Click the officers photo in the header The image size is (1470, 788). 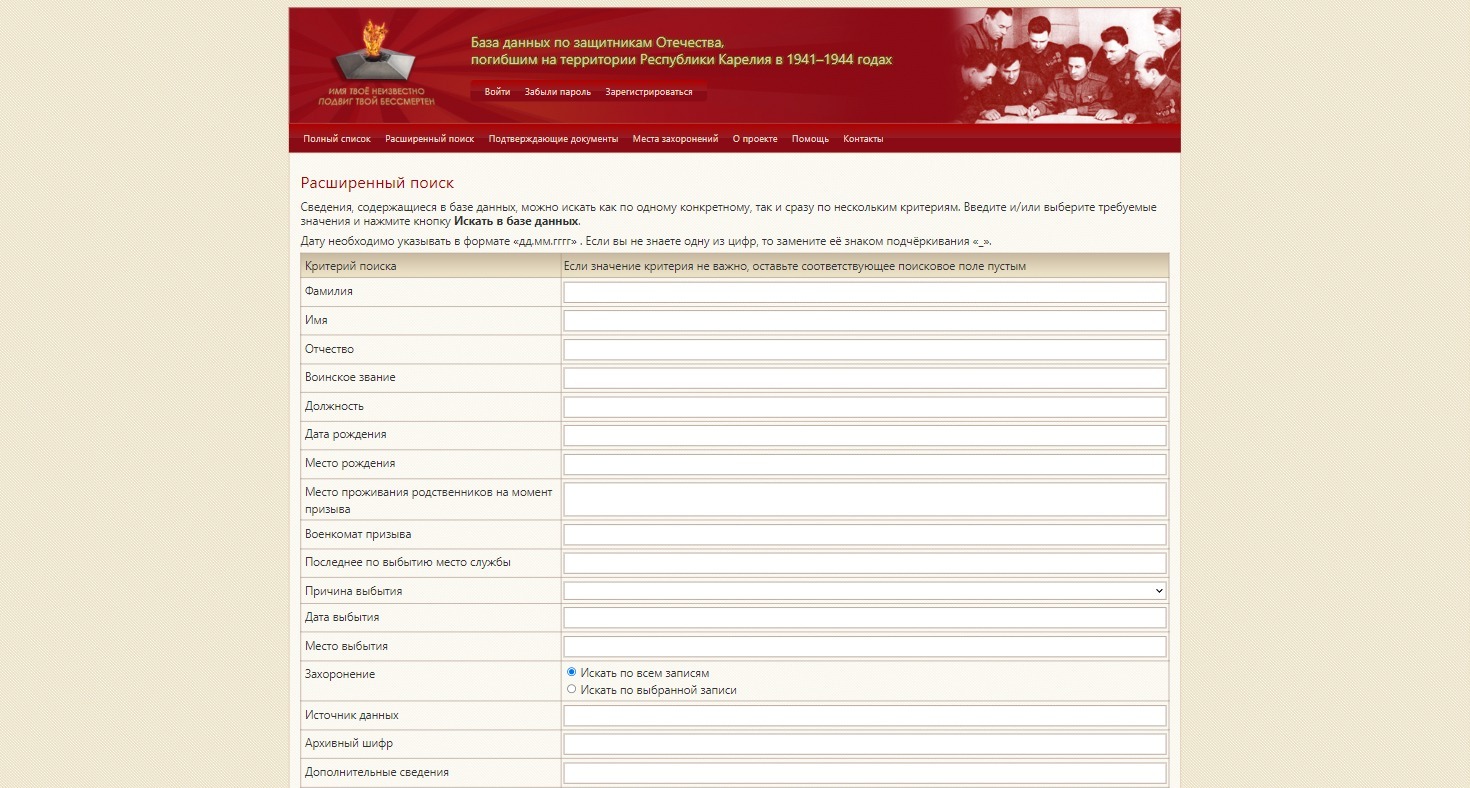[1066, 66]
